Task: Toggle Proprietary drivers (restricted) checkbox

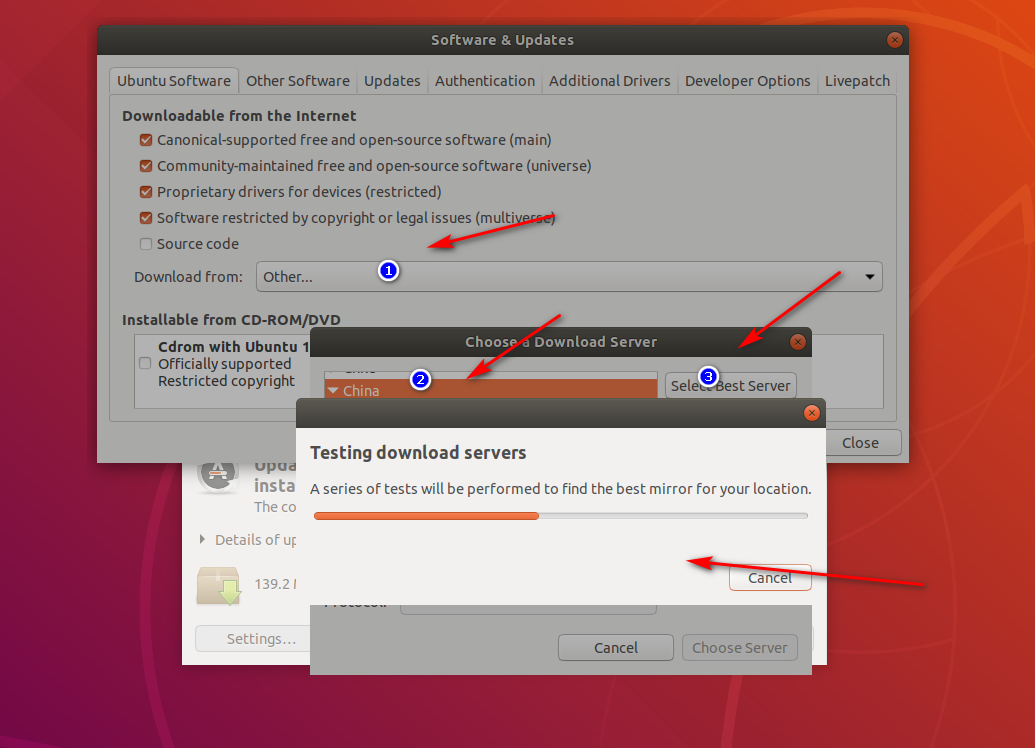Action: point(146,192)
